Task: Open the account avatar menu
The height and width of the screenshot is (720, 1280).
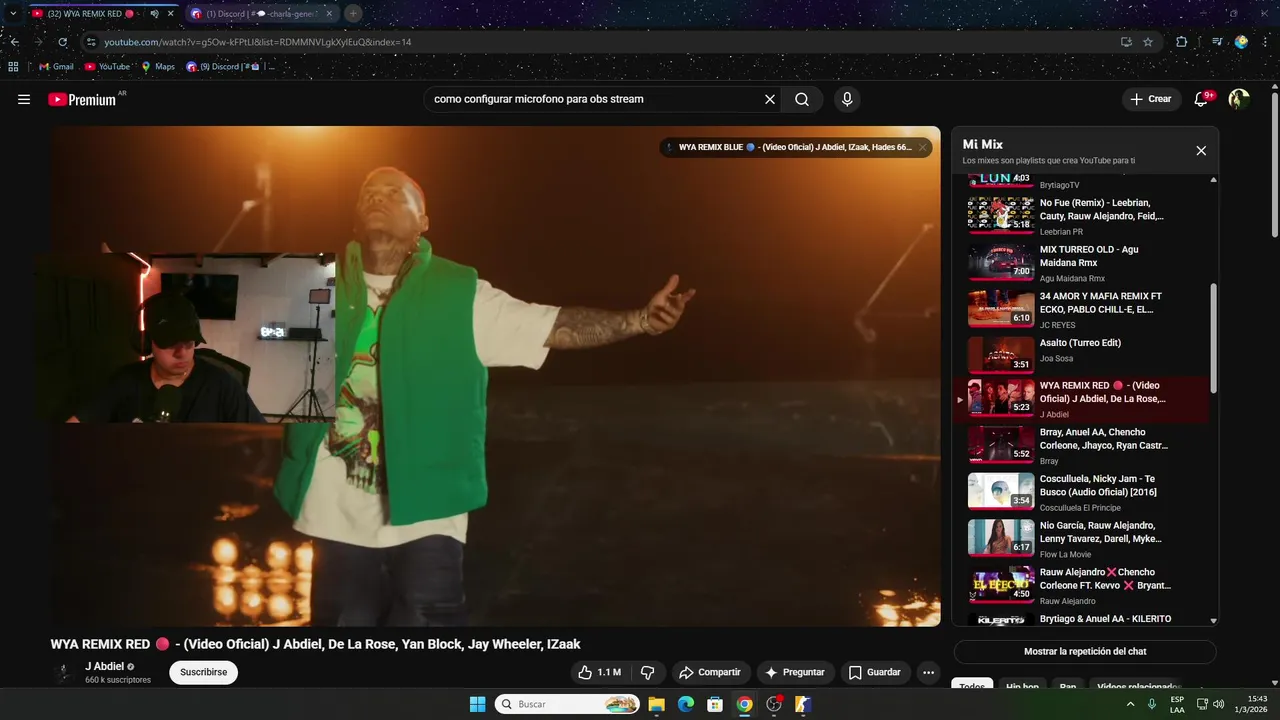Action: click(x=1239, y=99)
